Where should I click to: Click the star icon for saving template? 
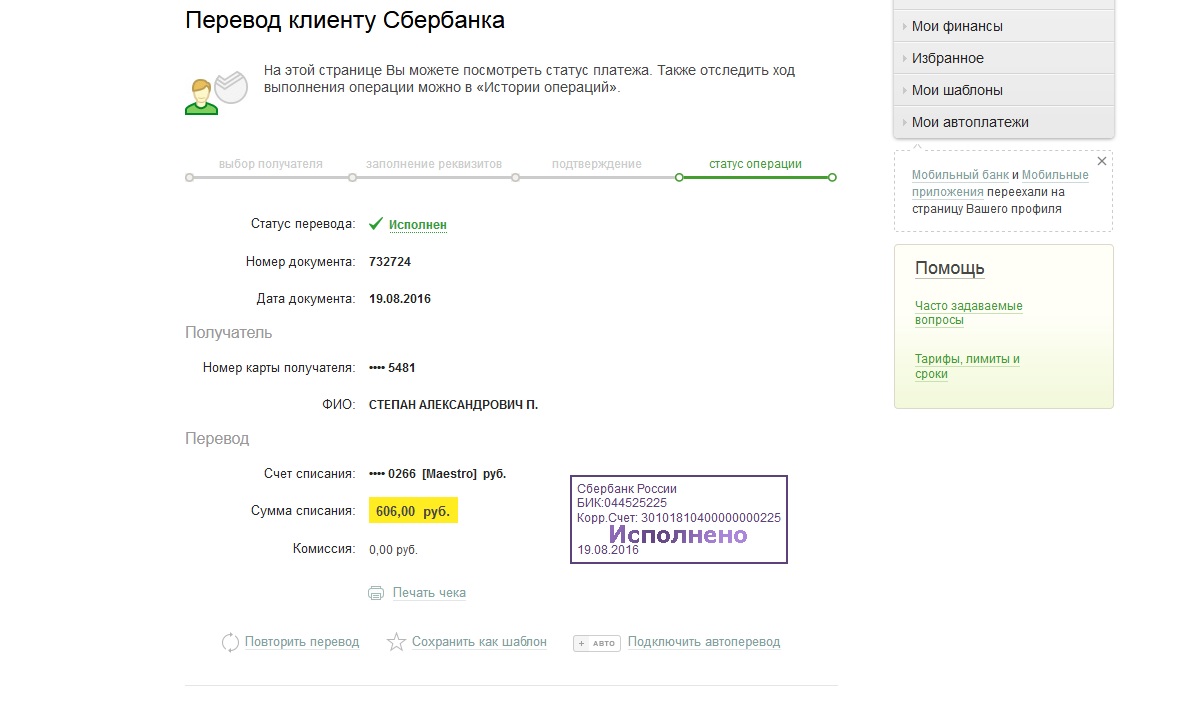pyautogui.click(x=397, y=642)
